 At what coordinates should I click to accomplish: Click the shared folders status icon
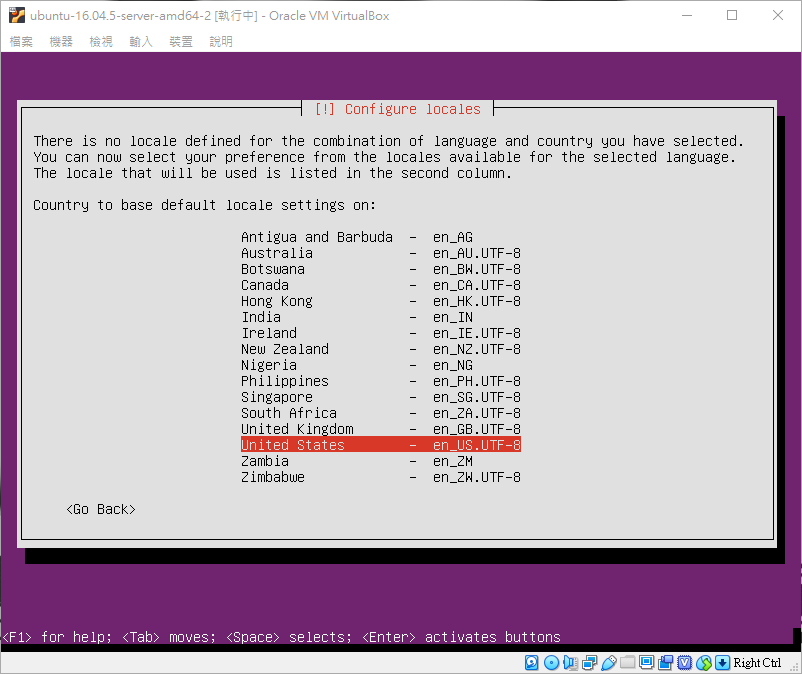tap(627, 663)
